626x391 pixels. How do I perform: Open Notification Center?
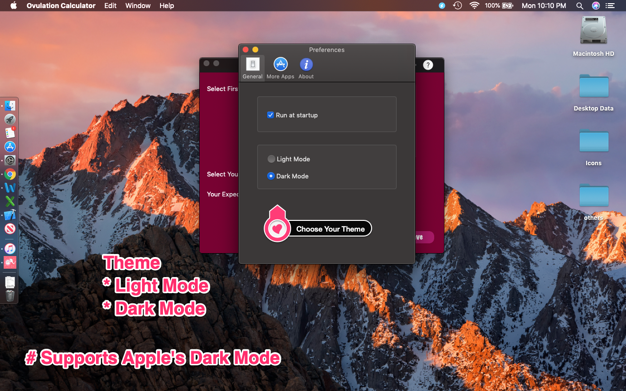pos(610,6)
